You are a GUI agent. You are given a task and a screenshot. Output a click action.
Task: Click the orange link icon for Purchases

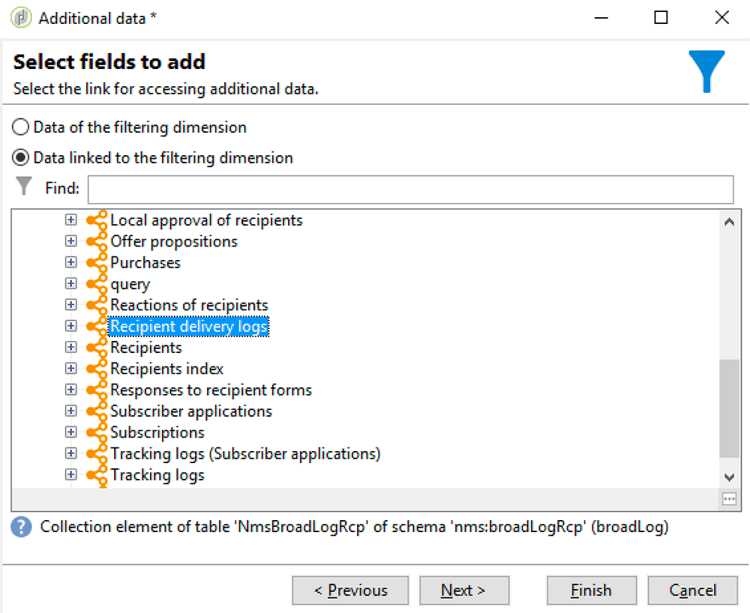click(x=97, y=263)
